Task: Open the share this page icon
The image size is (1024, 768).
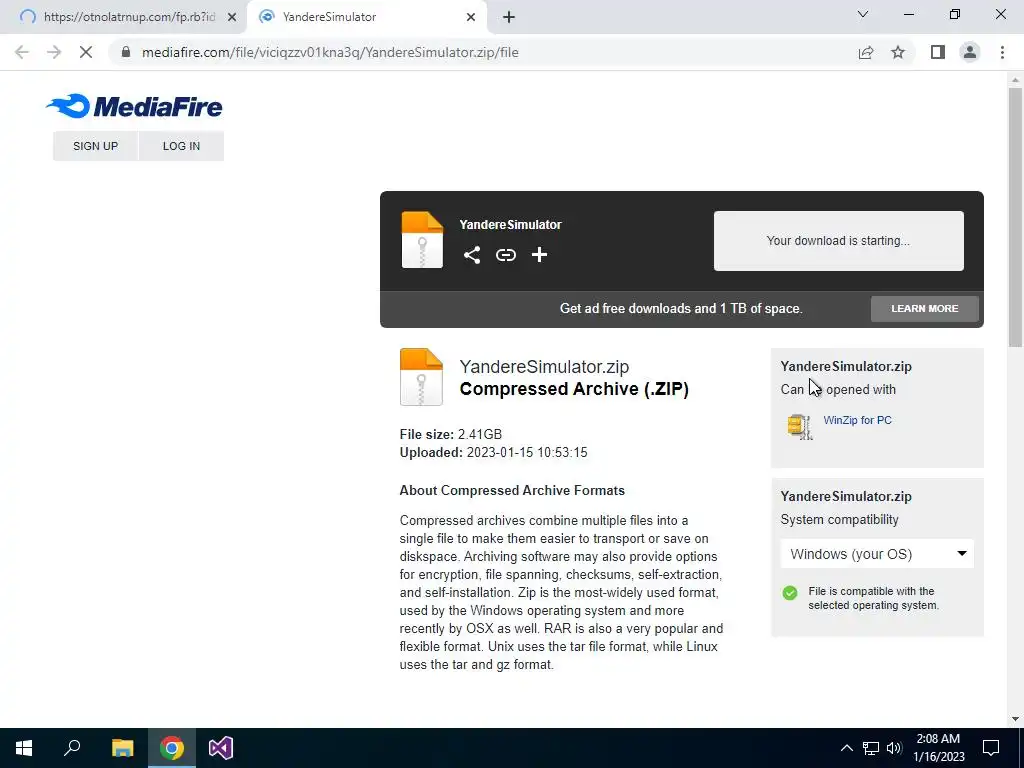Action: [866, 52]
